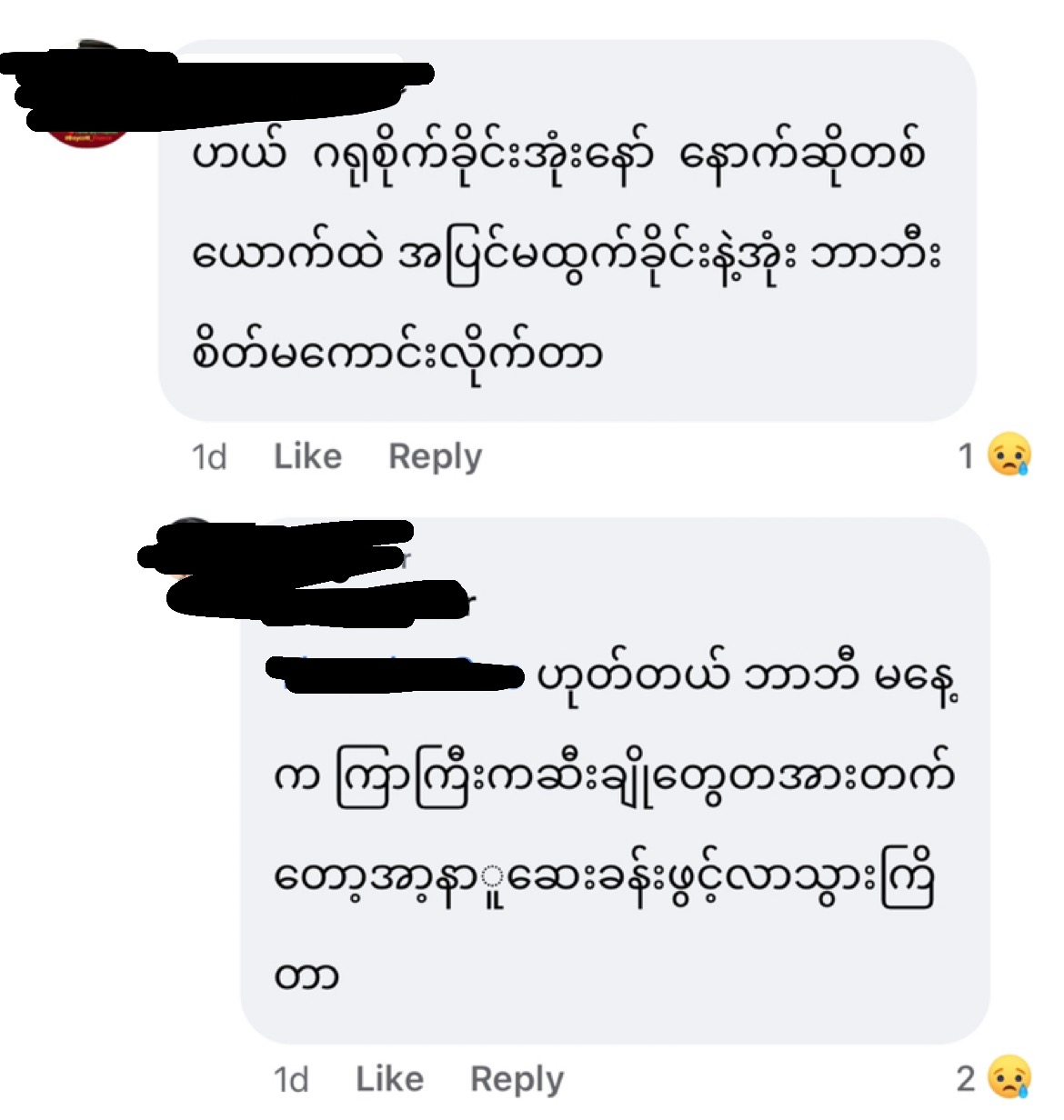The image size is (1064, 1120).
Task: Open the redacted mention before ဟုတ်တယ်
Action: coord(396,675)
